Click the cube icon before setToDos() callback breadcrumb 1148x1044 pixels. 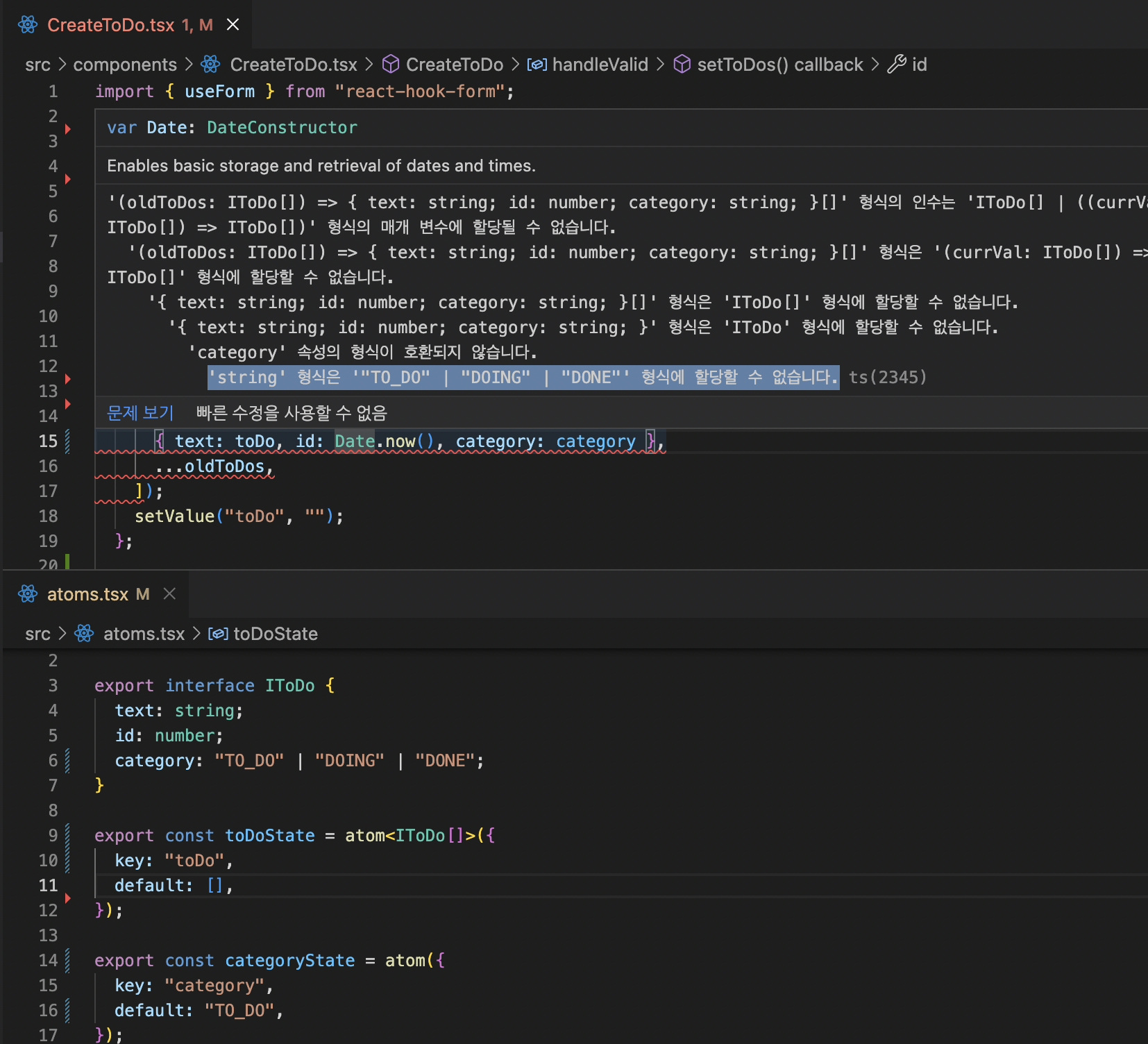coord(682,65)
